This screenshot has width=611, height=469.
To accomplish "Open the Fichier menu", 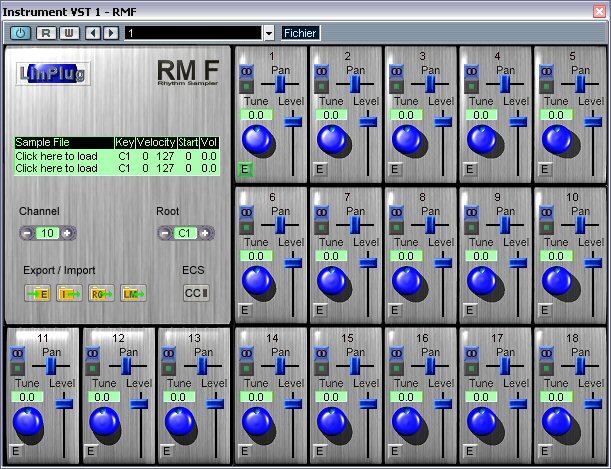I will (x=300, y=33).
